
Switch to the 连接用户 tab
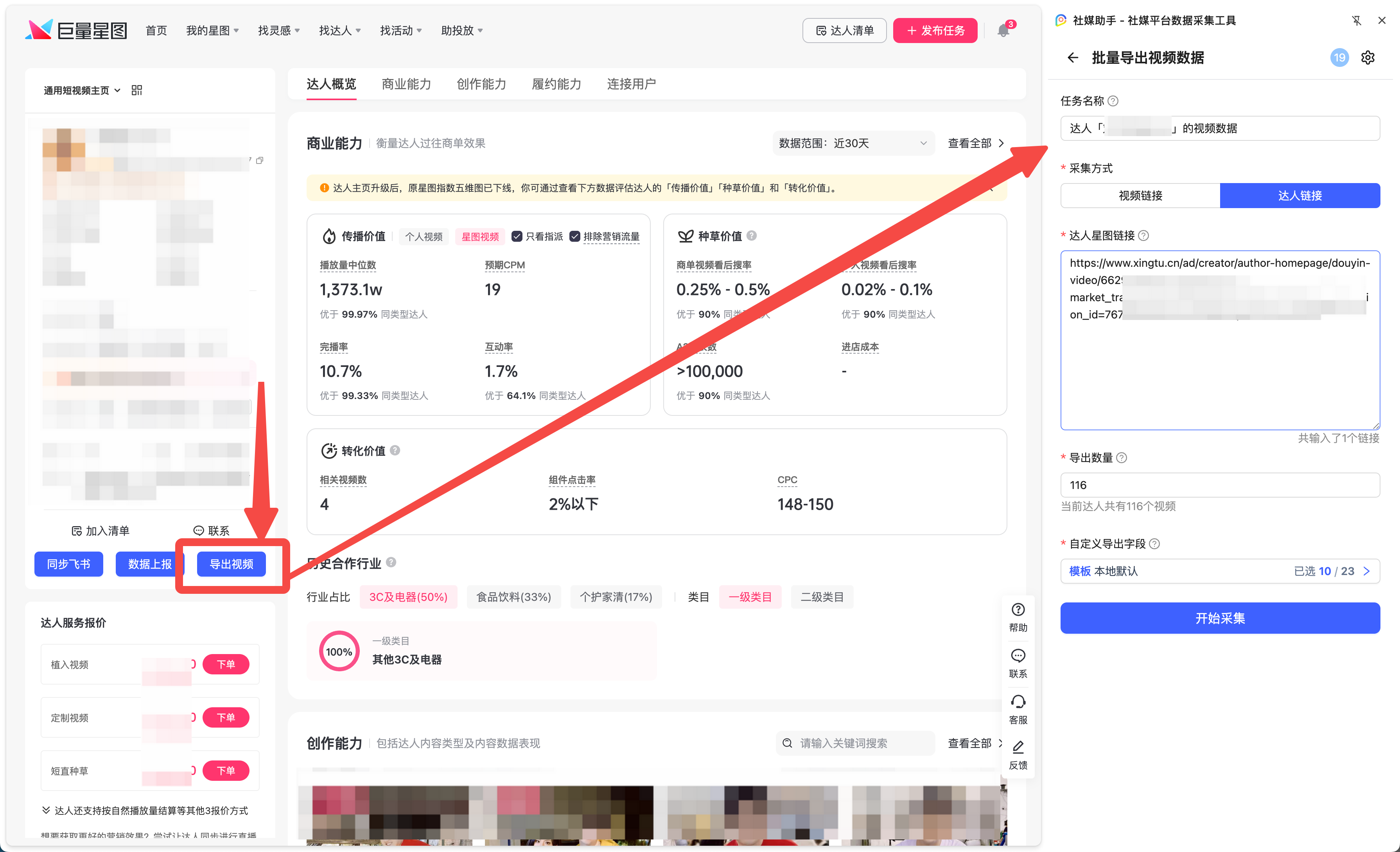[x=631, y=84]
